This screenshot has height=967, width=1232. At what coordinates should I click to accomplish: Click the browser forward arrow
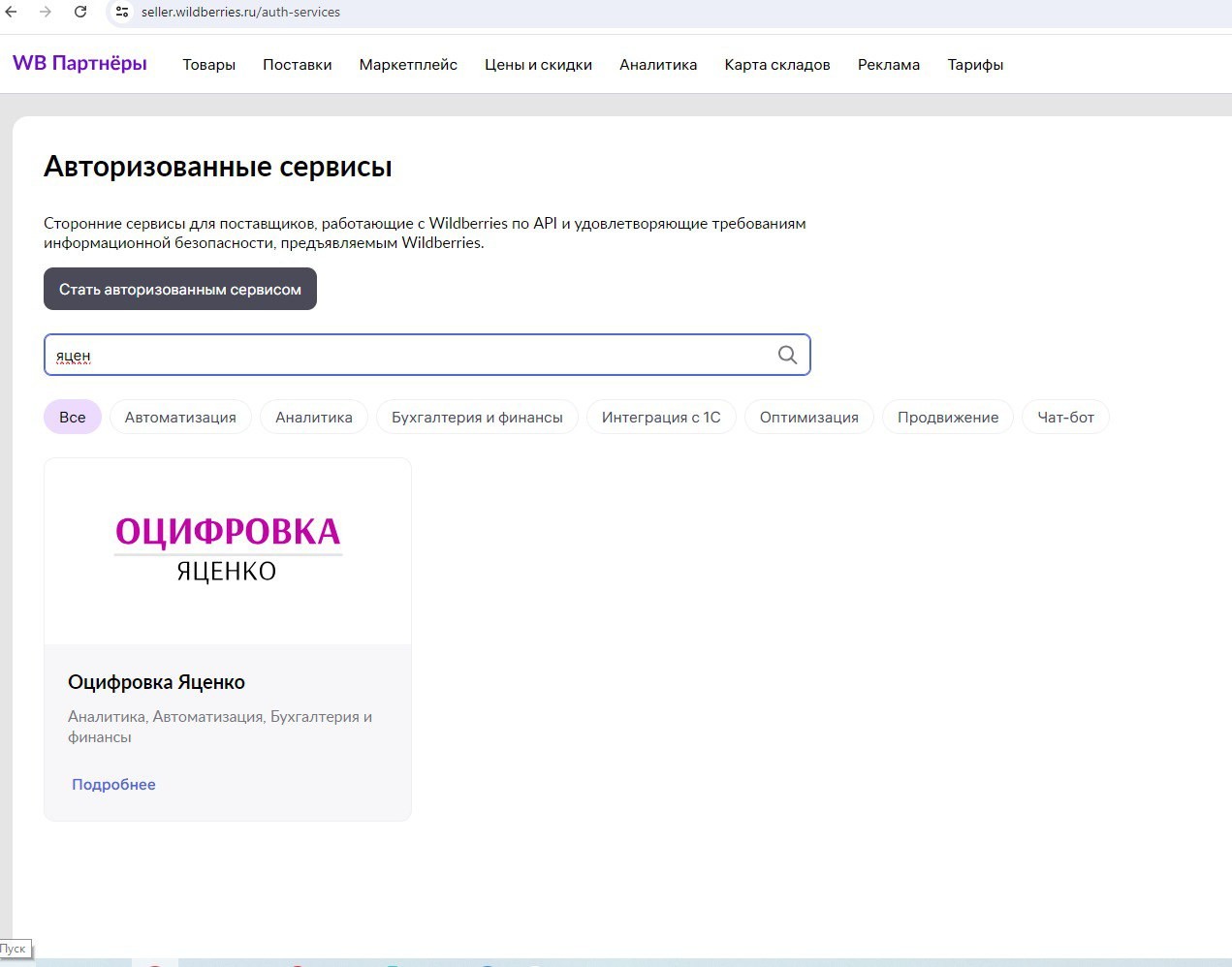tap(46, 12)
